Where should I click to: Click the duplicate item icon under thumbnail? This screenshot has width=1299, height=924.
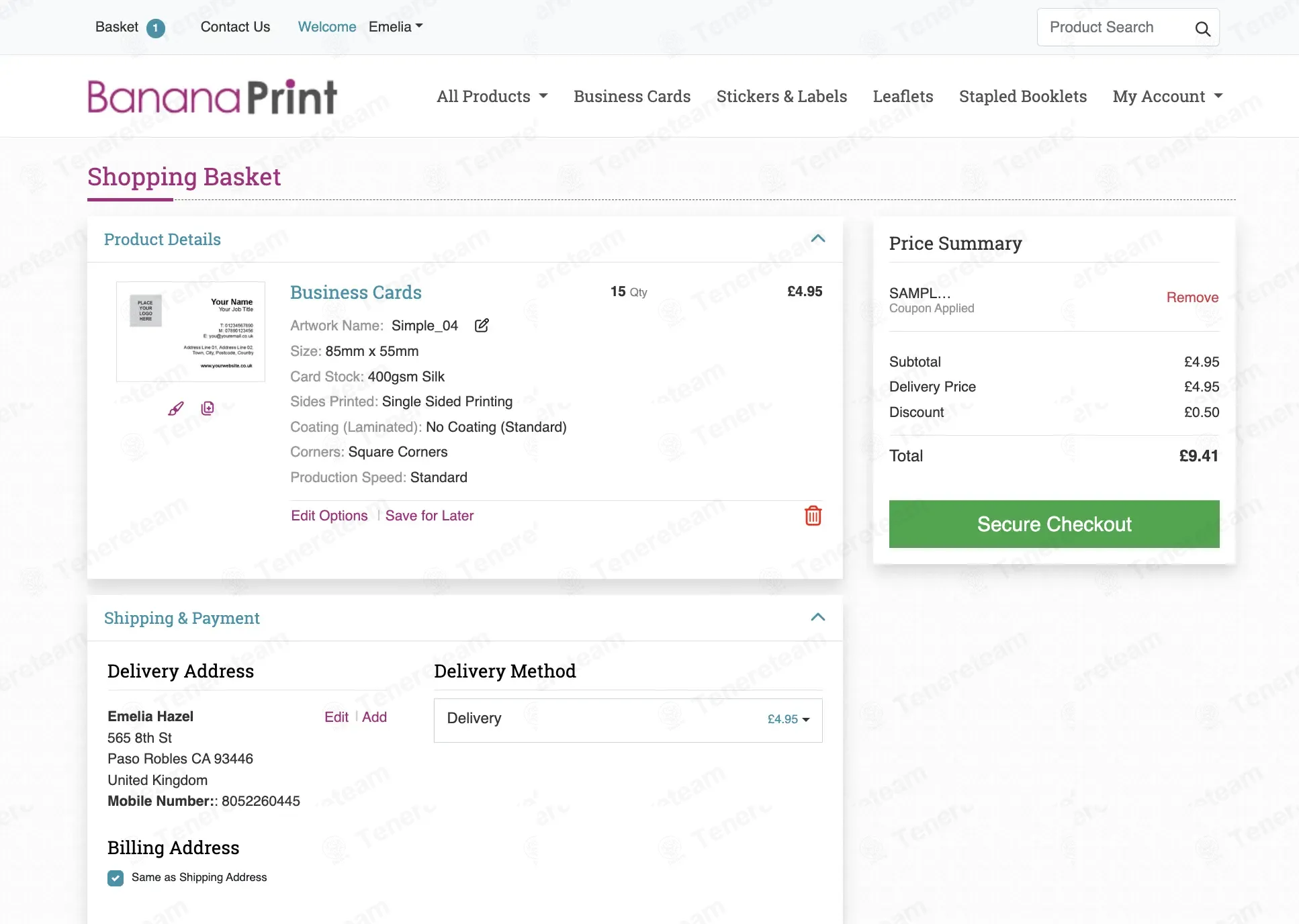[x=208, y=408]
